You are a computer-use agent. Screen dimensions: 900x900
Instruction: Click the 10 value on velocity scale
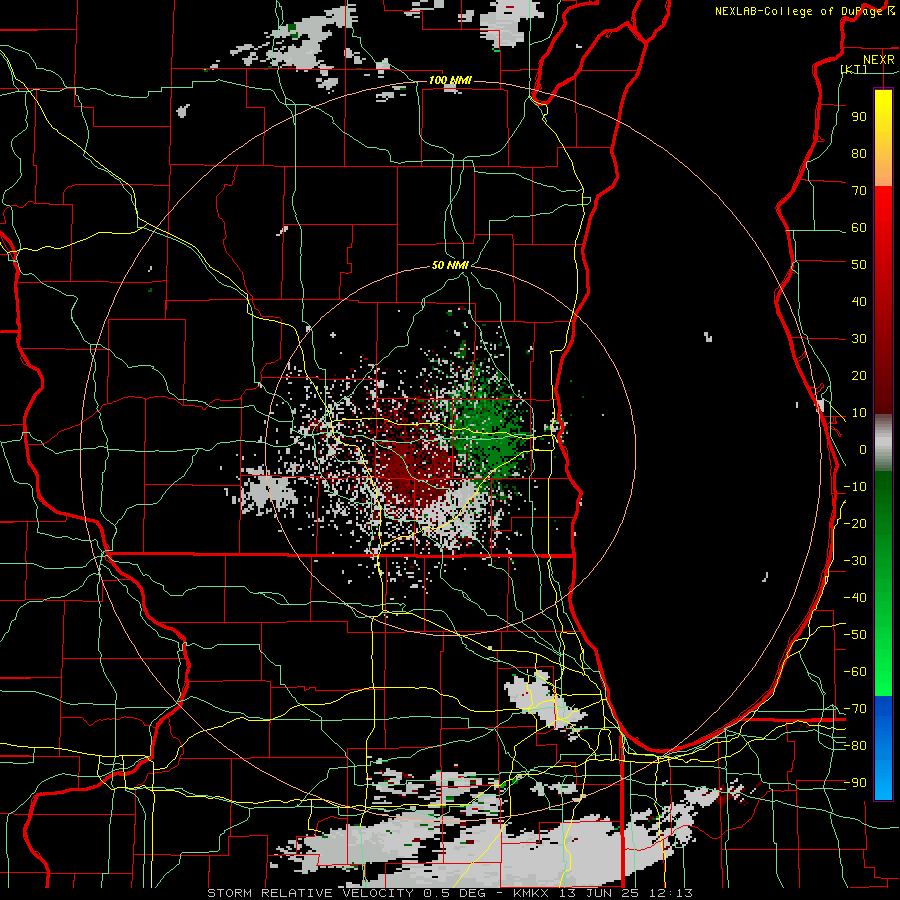(859, 413)
